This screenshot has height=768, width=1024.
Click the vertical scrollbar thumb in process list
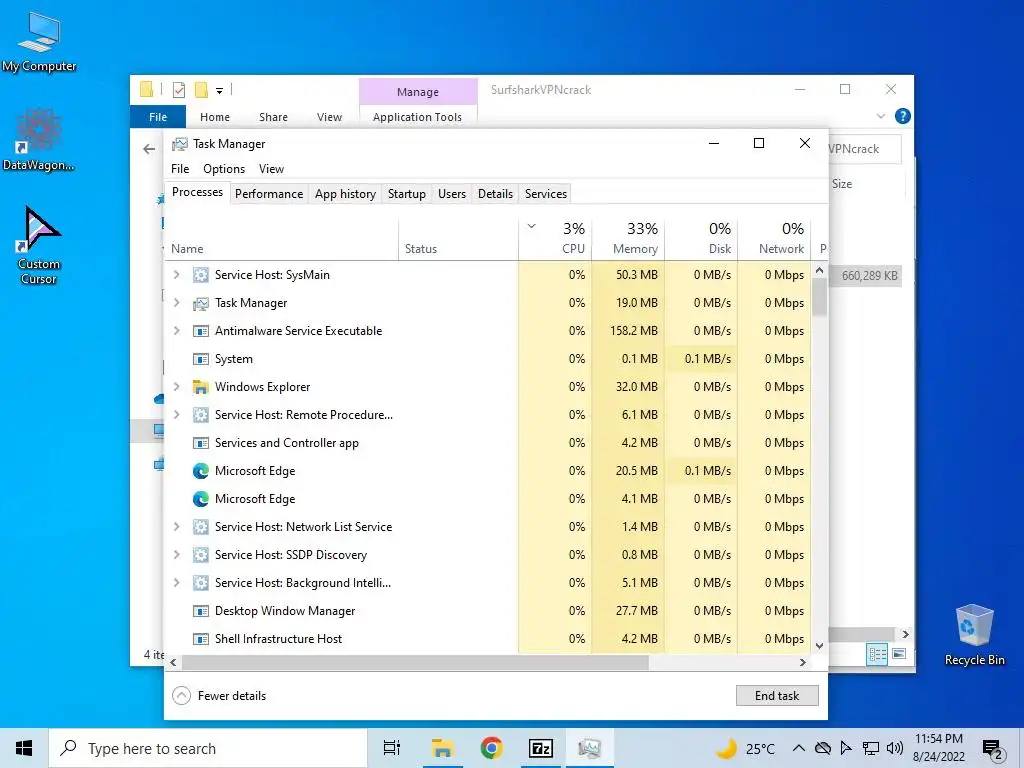820,297
